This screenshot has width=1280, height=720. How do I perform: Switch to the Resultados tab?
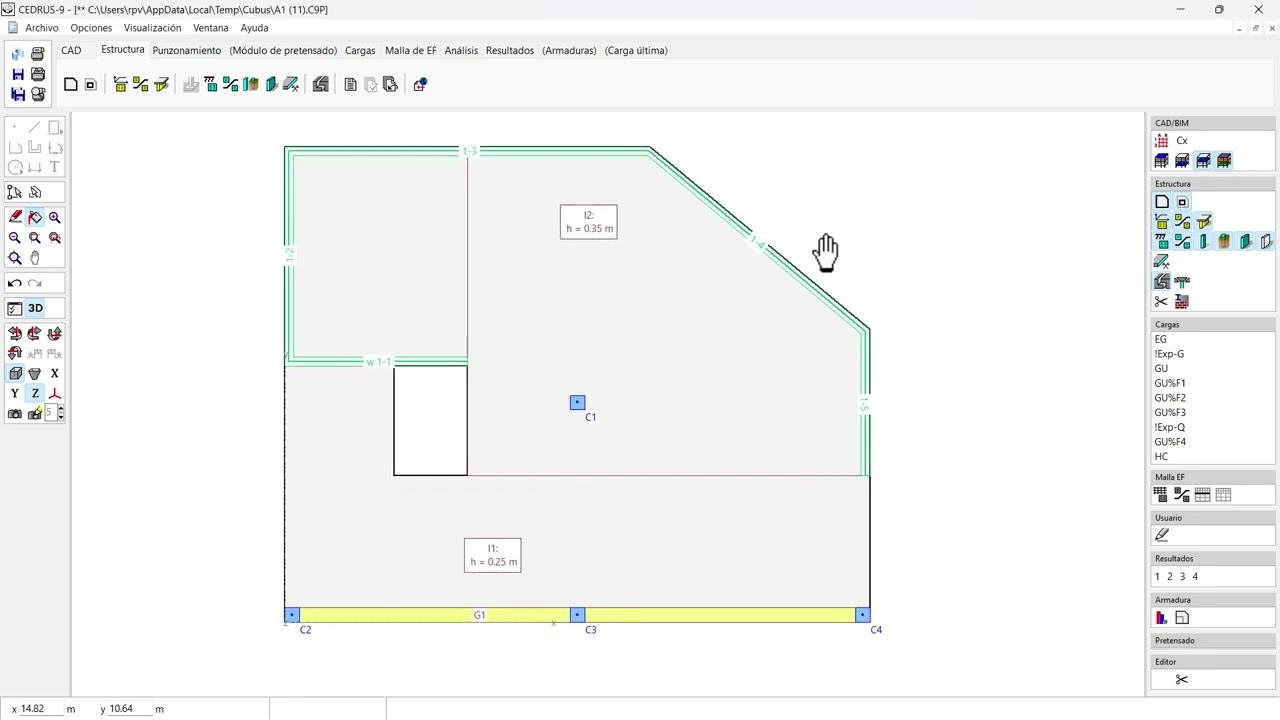(510, 50)
